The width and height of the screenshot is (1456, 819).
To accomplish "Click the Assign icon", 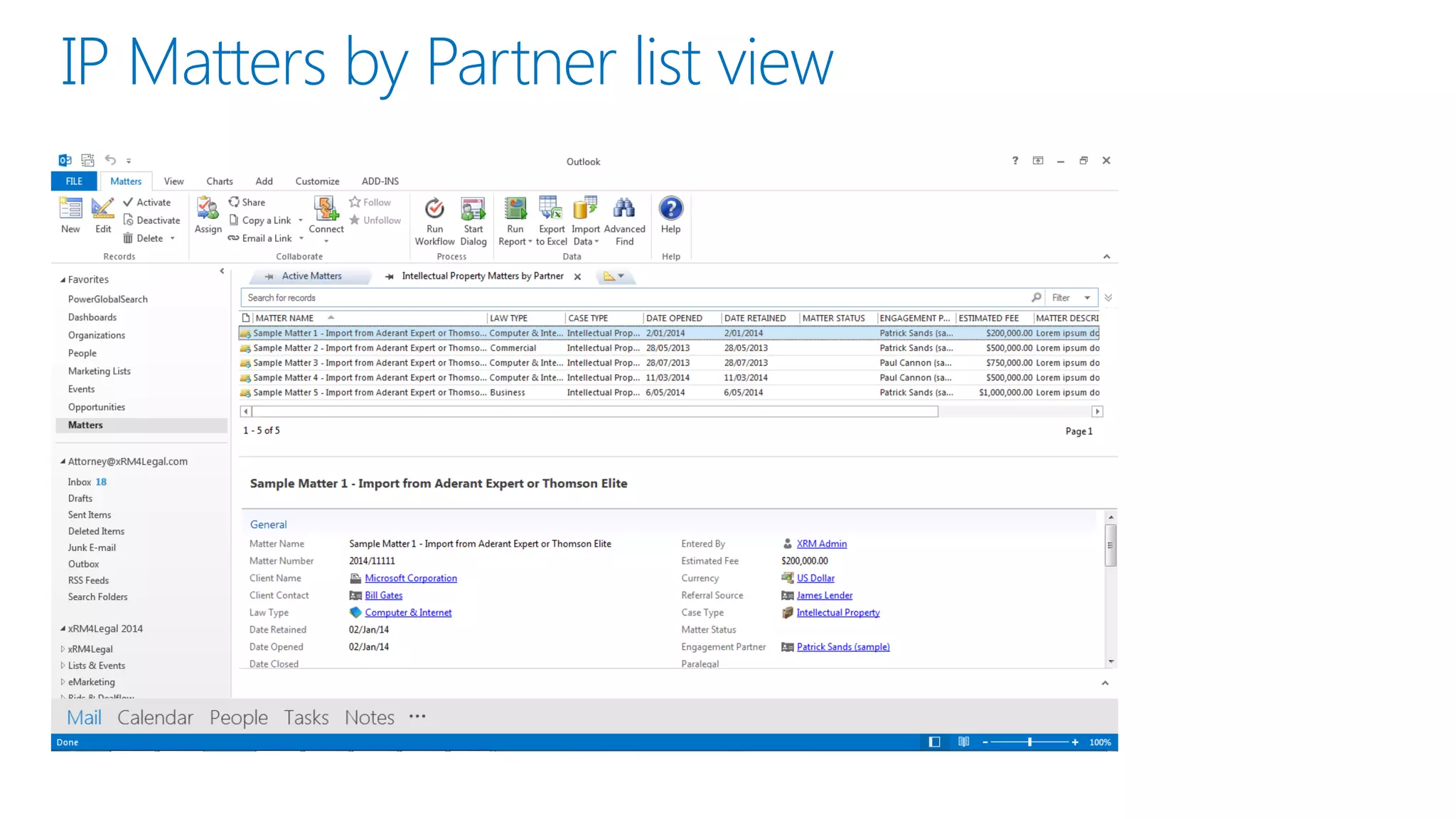I will (208, 208).
